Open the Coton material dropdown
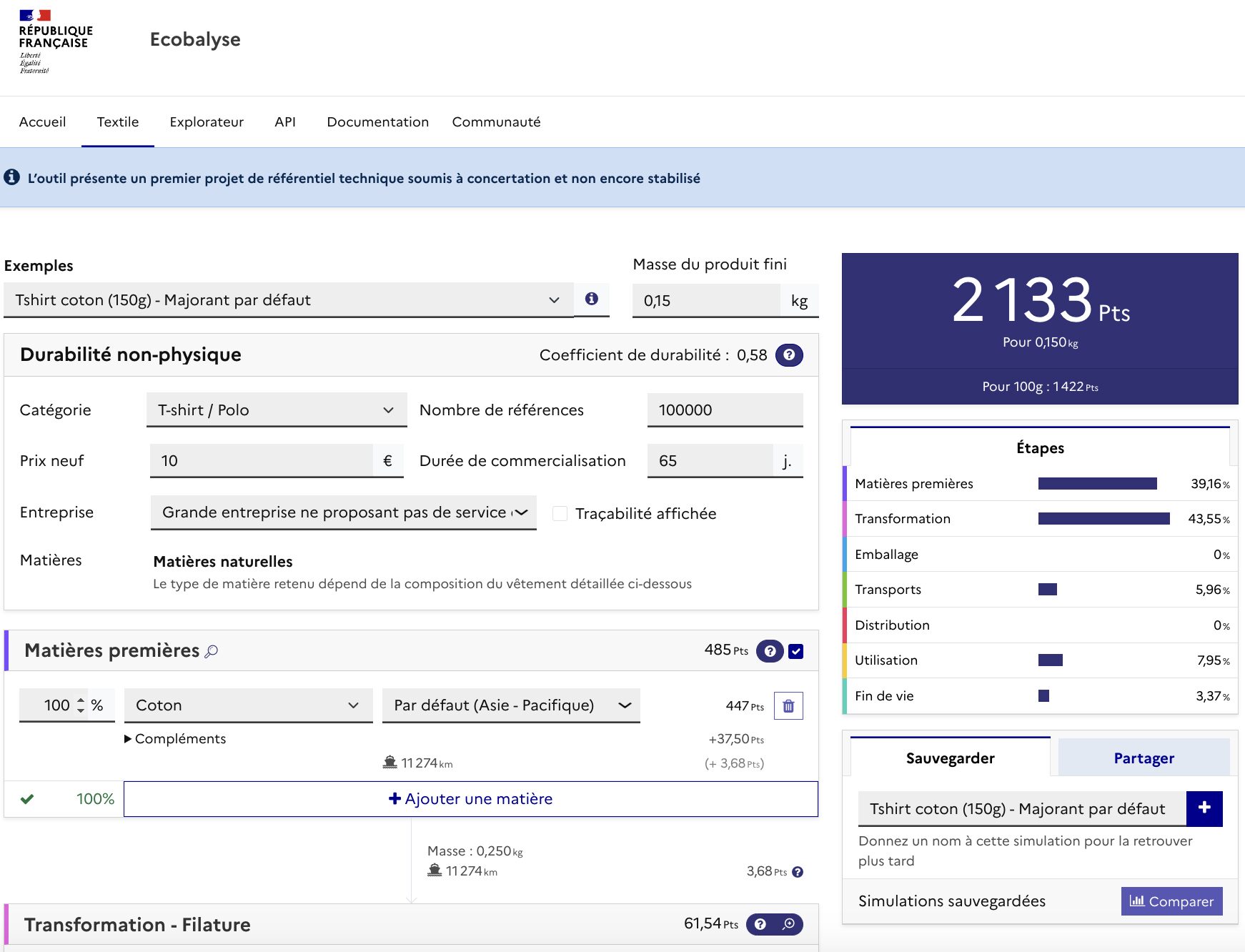The image size is (1245, 952). coord(249,705)
